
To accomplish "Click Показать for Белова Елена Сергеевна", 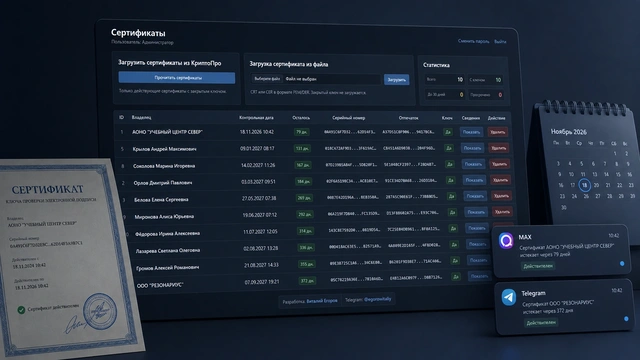I will click(475, 196).
